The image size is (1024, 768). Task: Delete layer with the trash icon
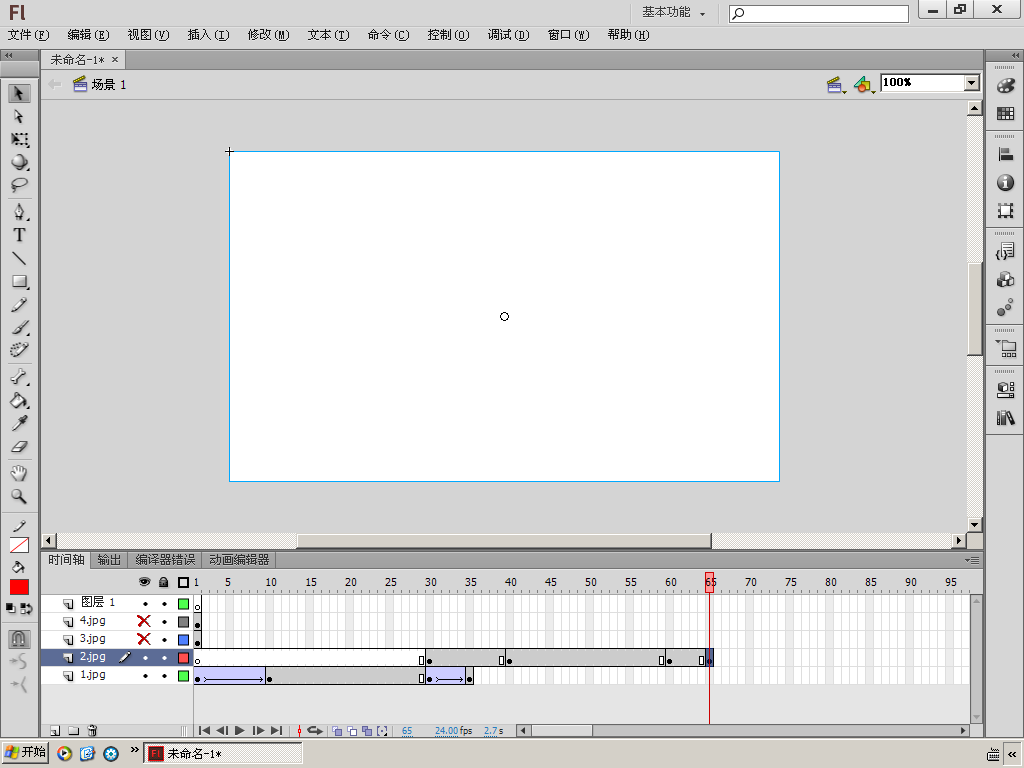pyautogui.click(x=92, y=731)
